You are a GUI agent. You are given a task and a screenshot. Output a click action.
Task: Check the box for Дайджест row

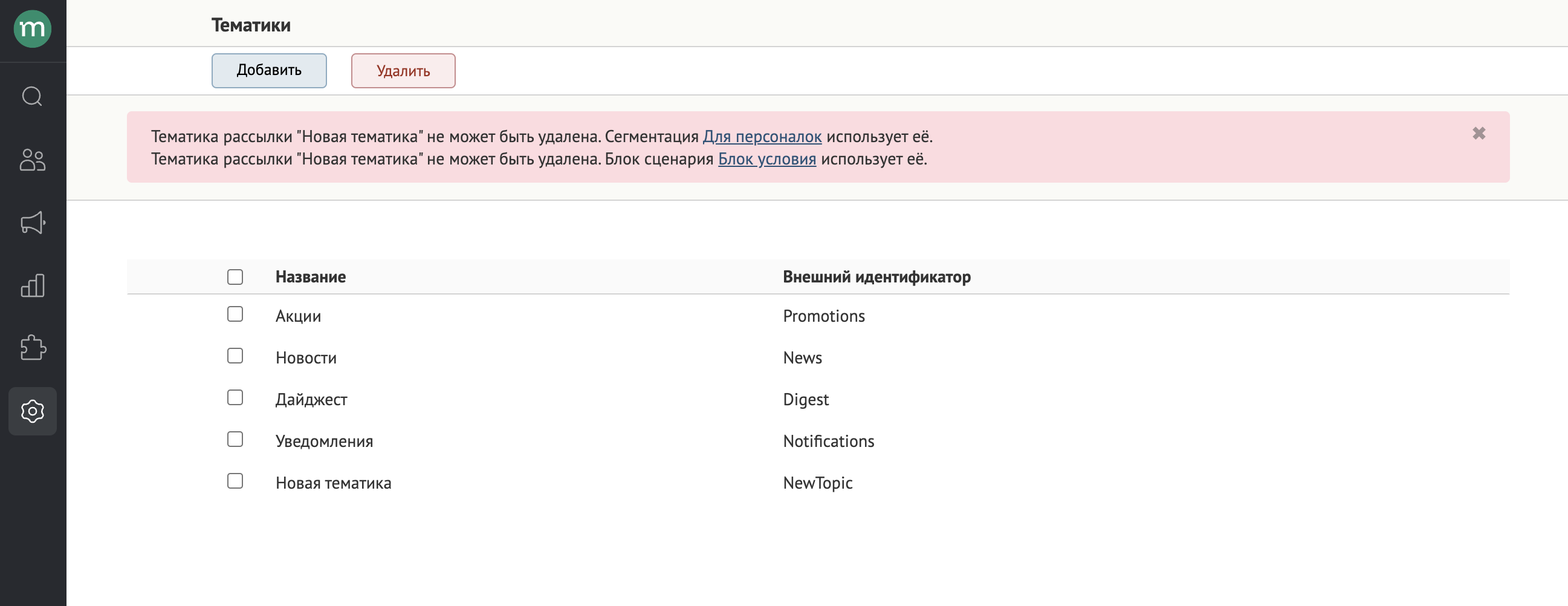click(x=235, y=398)
